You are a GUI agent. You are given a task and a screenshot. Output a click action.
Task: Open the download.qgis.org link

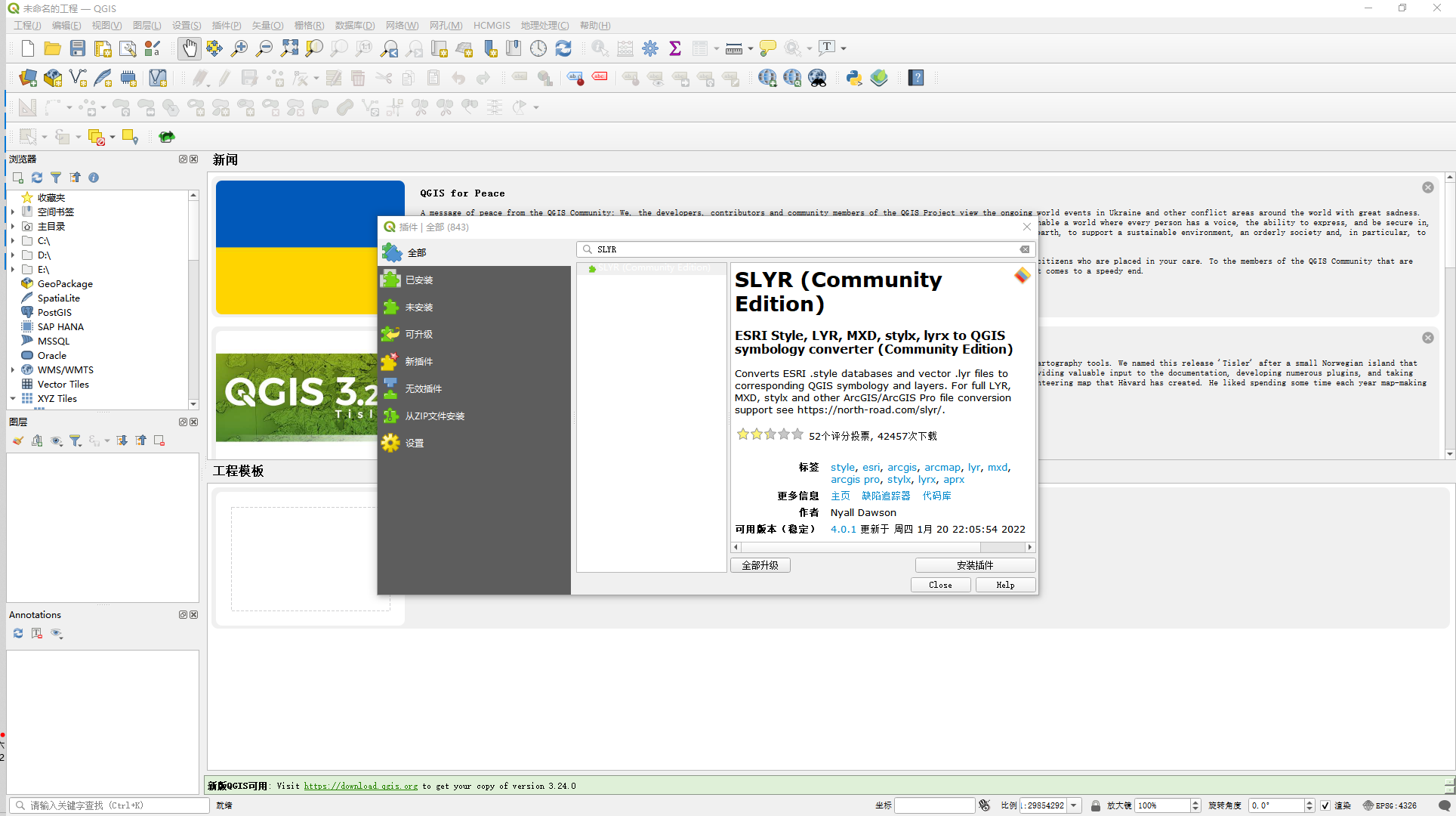pos(360,787)
